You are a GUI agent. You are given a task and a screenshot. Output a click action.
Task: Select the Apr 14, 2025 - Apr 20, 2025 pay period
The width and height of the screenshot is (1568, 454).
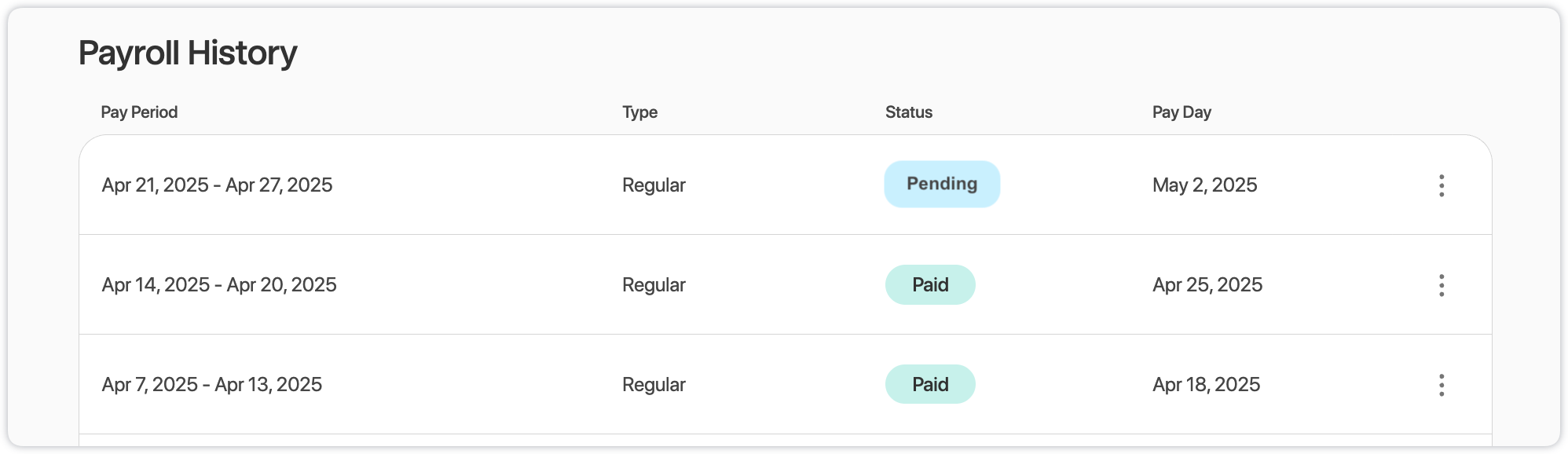(219, 285)
